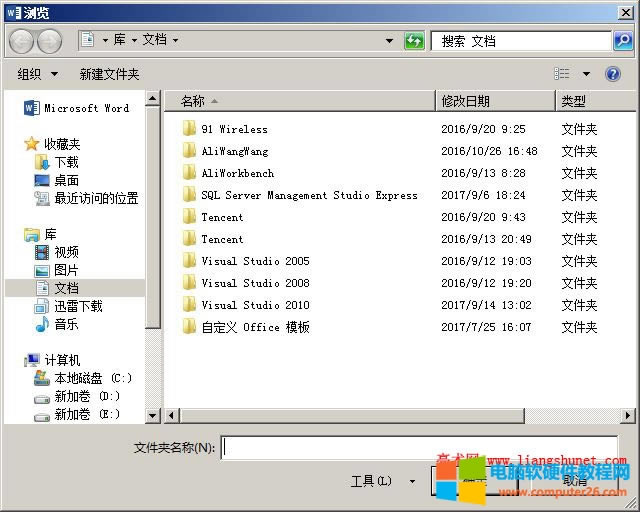Sort by the 修改日期 column header

(465, 101)
